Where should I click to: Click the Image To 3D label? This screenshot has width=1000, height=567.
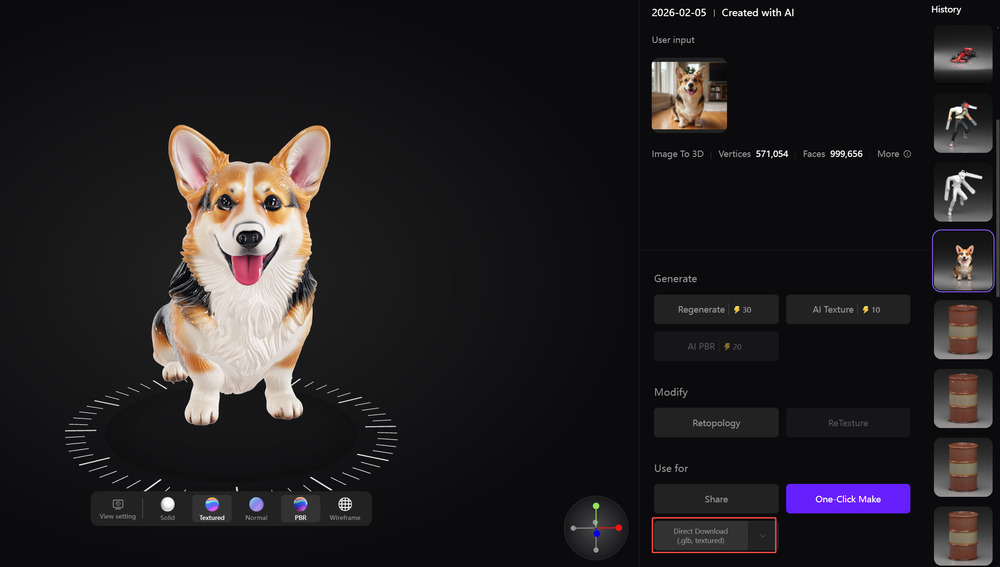(x=677, y=154)
